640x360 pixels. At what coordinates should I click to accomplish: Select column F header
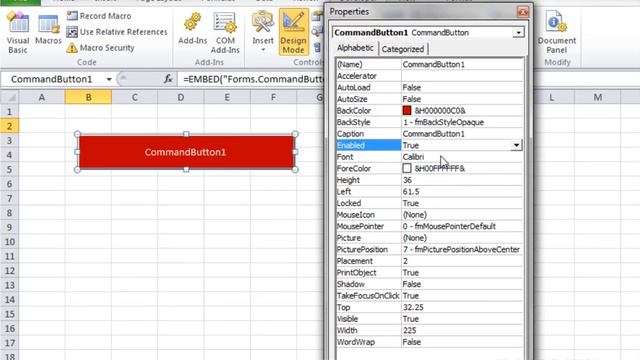click(x=273, y=97)
